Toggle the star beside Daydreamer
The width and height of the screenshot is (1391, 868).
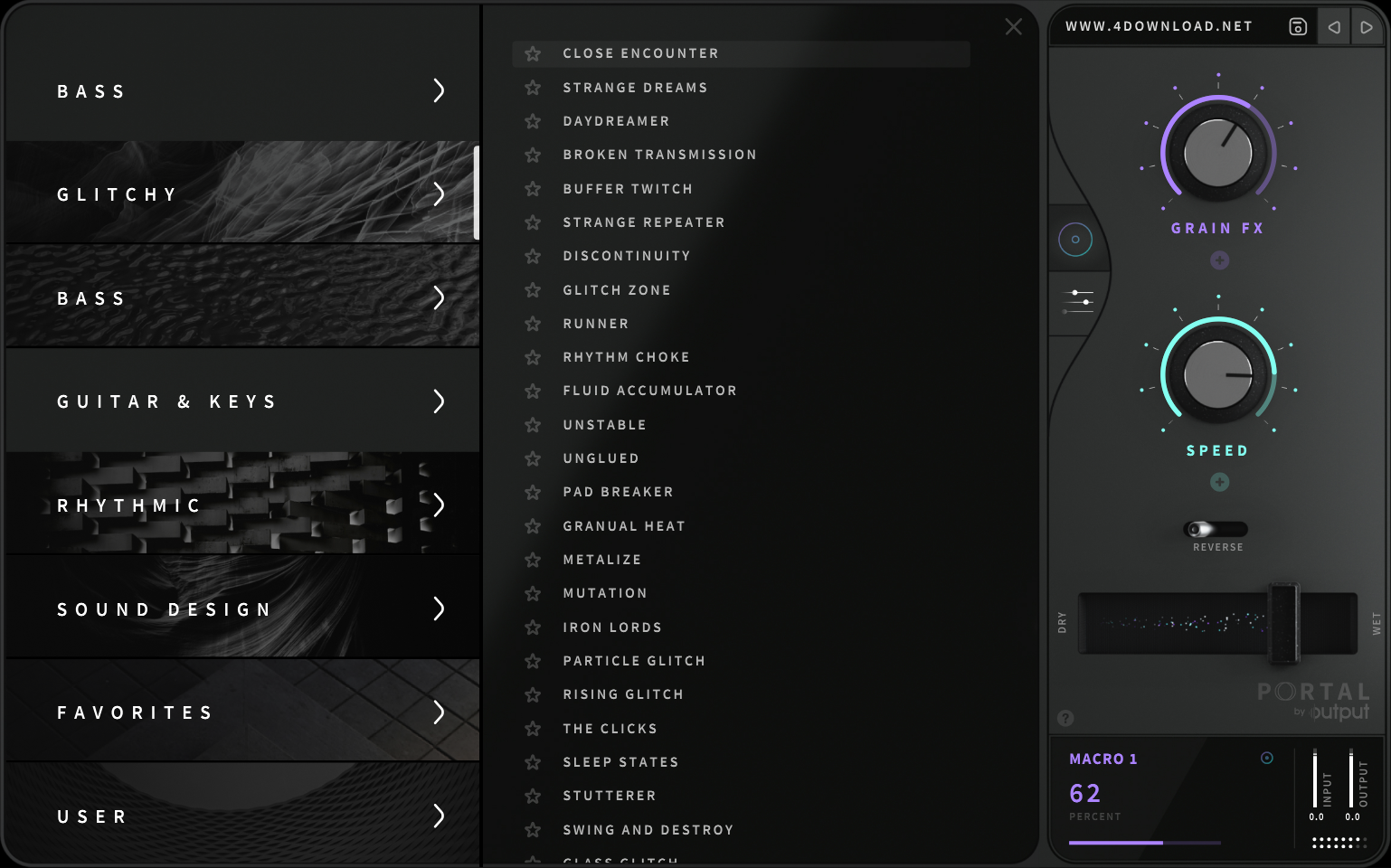click(x=533, y=121)
